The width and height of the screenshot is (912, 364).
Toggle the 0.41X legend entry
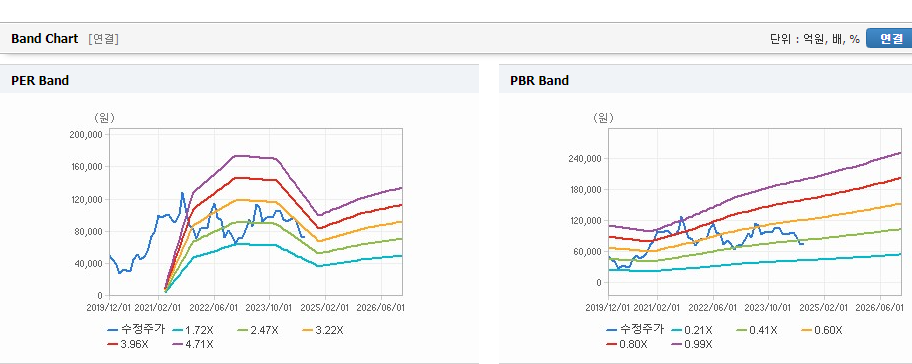756,330
